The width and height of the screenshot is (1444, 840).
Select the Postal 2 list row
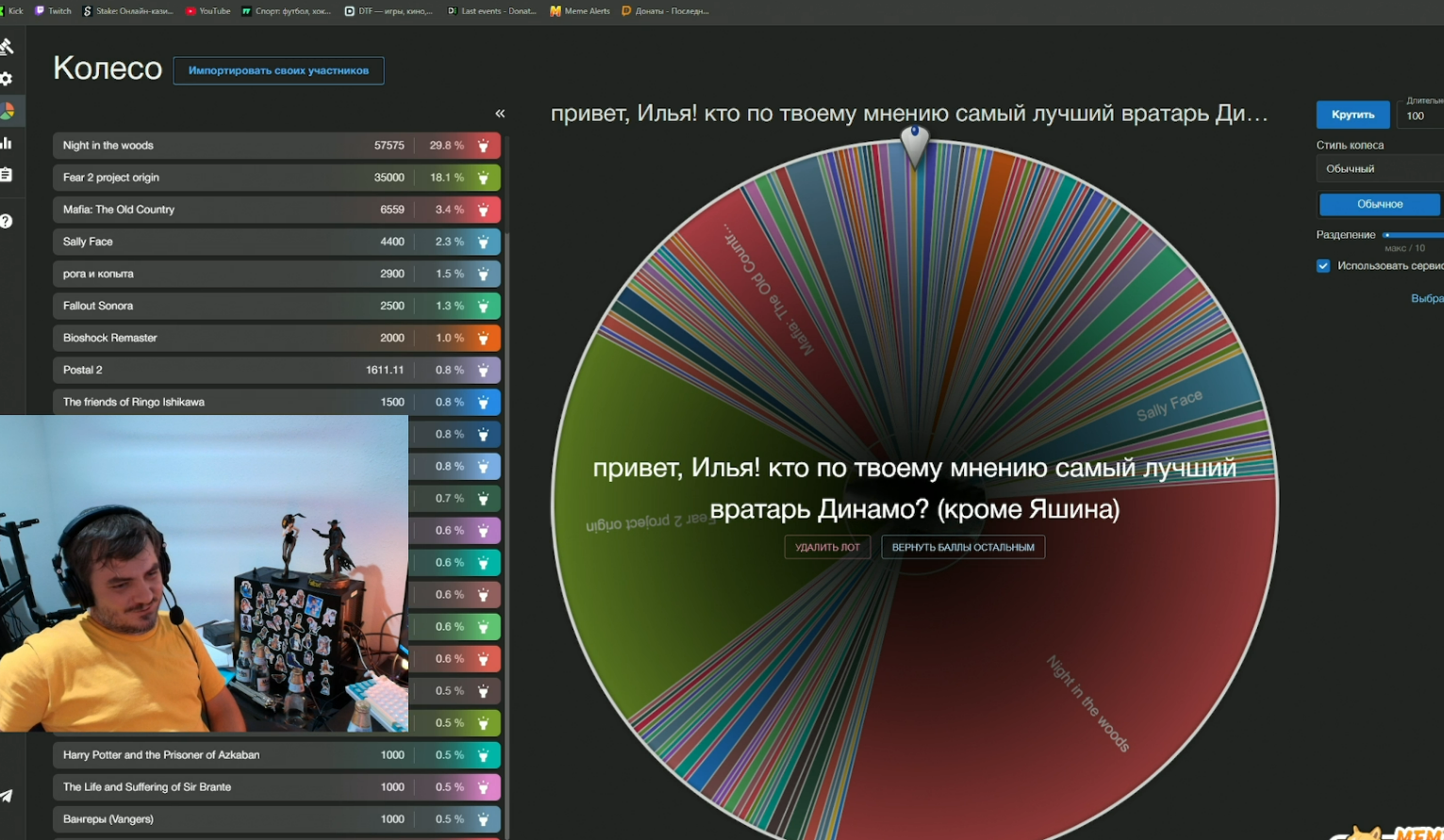click(276, 370)
